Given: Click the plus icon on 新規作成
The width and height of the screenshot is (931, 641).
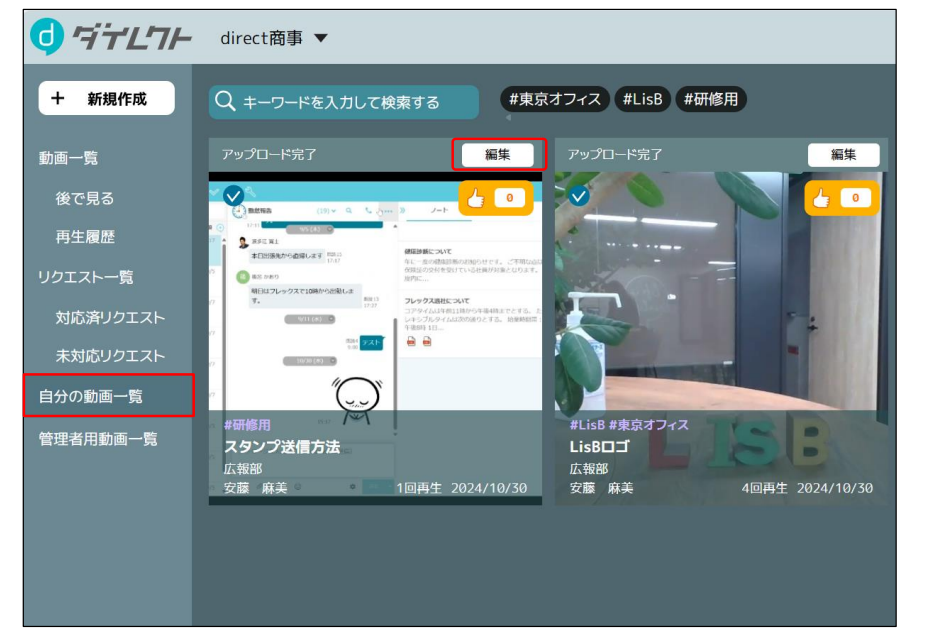Looking at the screenshot, I should click(58, 99).
